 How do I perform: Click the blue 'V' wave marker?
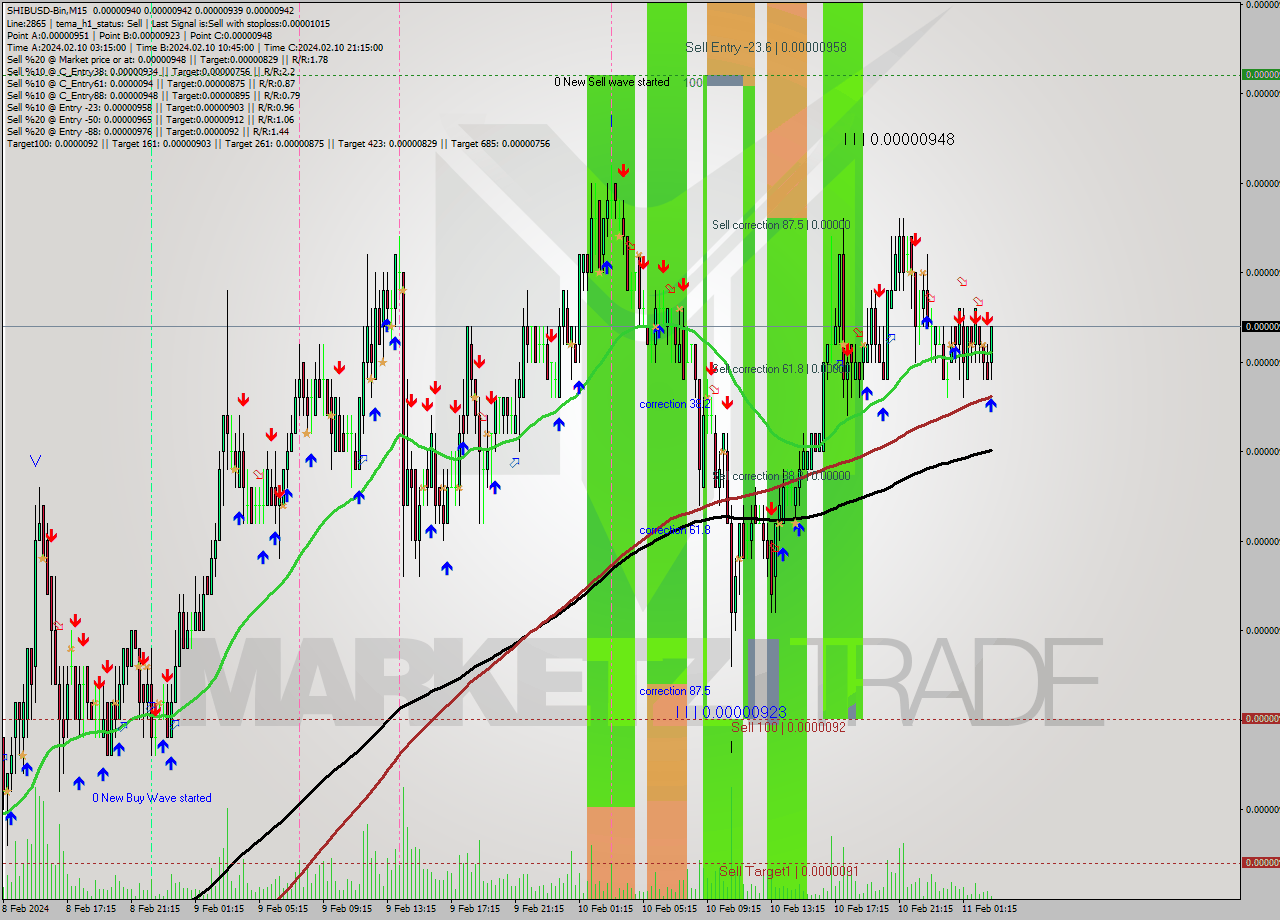(35, 461)
